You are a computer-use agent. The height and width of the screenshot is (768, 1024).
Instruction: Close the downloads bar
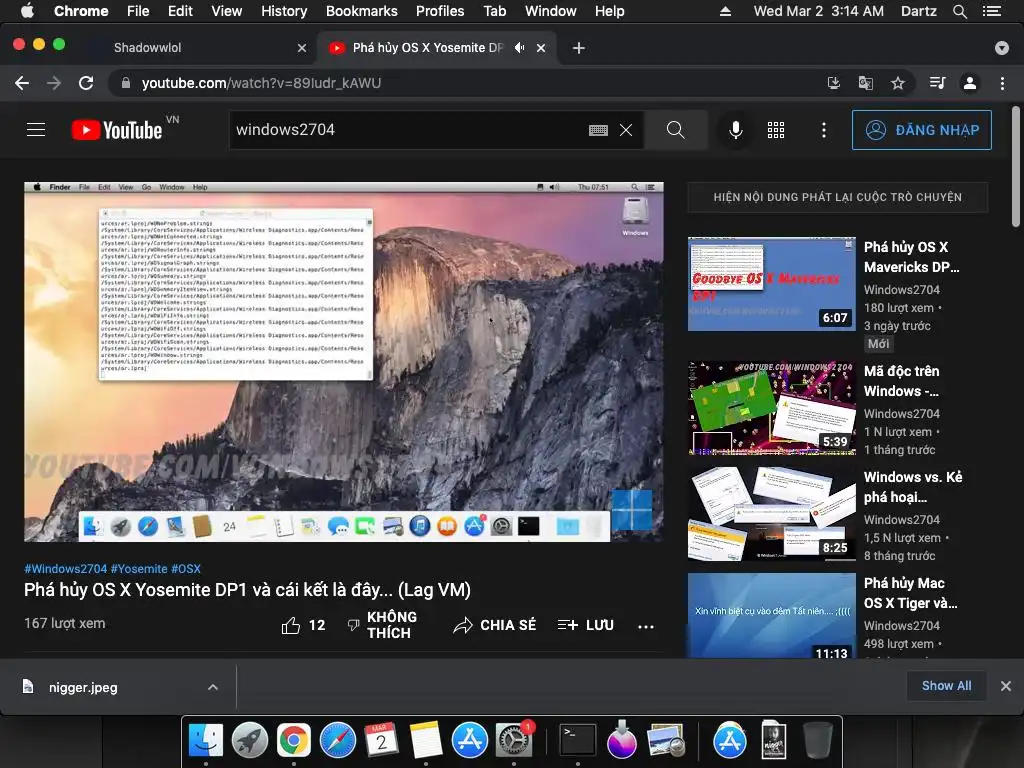(1006, 686)
